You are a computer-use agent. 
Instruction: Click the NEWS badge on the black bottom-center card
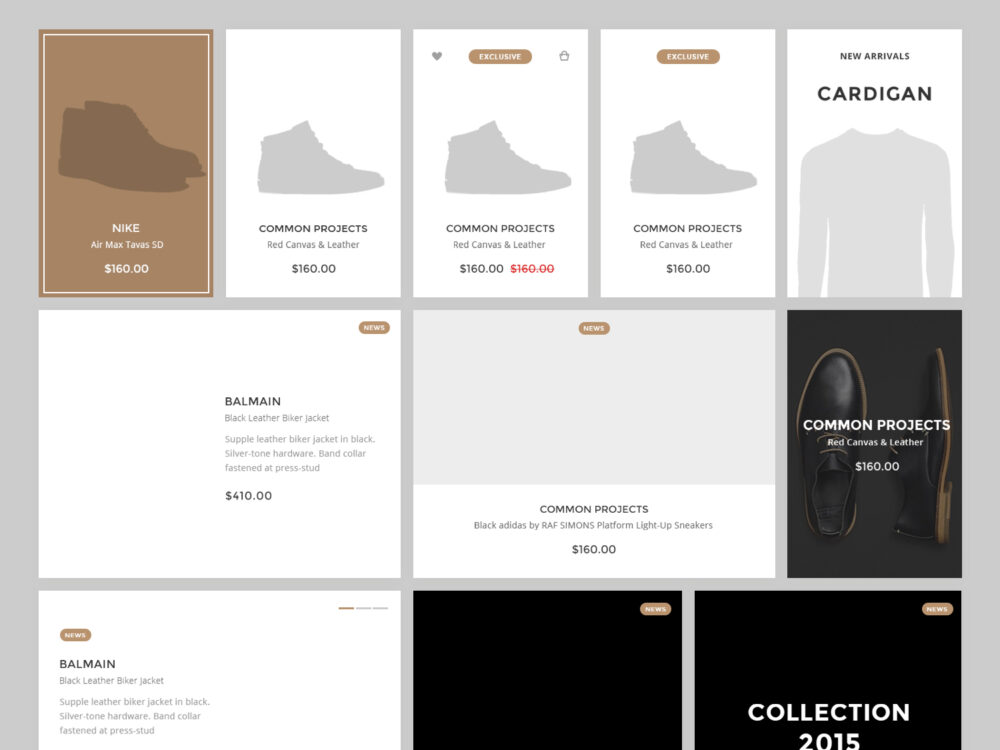(655, 608)
